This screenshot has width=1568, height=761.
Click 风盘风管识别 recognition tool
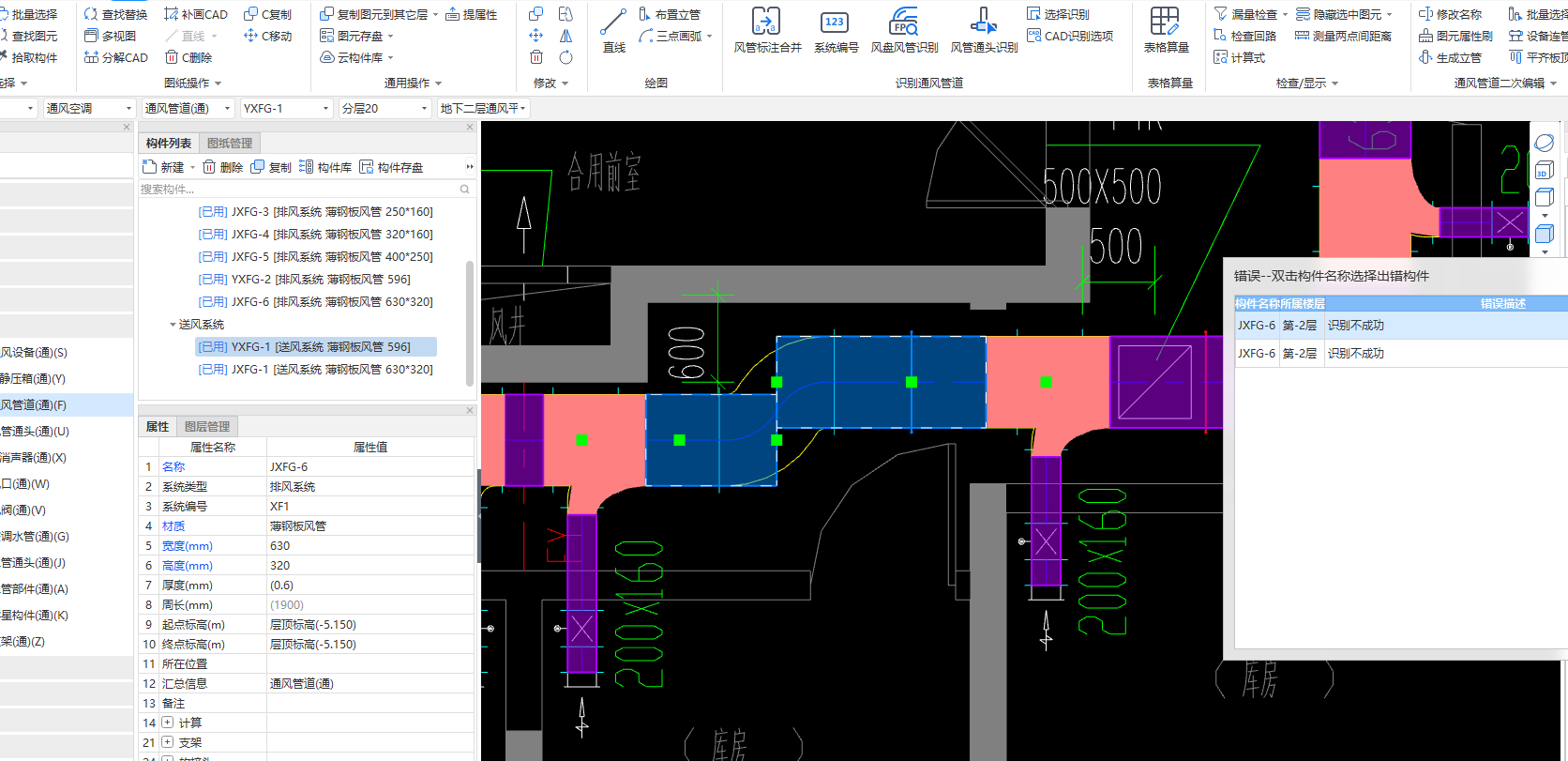pos(904,31)
